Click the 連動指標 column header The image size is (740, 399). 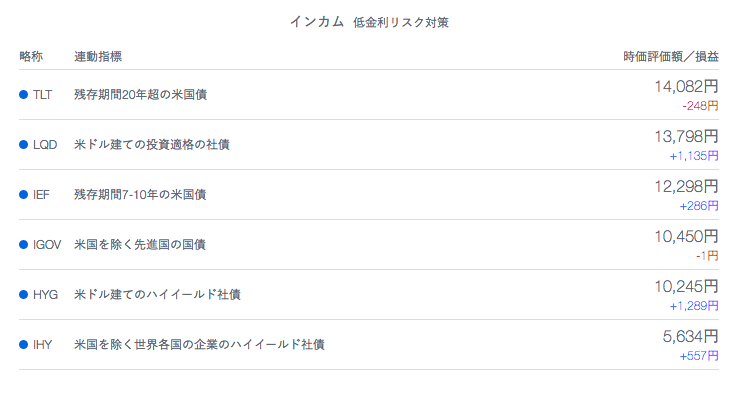point(98,57)
